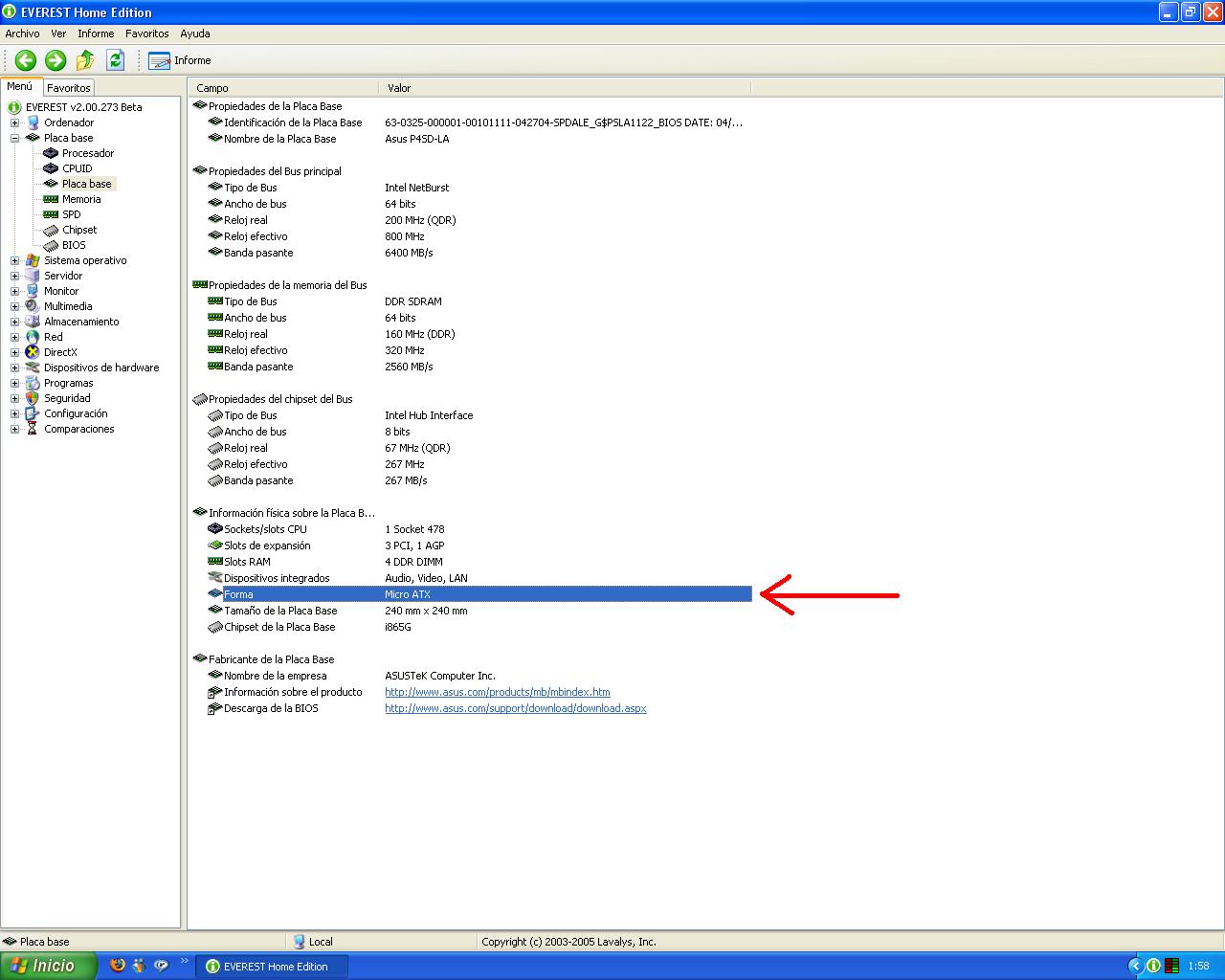
Task: Expand the Almacenamiento tree node
Action: coord(14,322)
